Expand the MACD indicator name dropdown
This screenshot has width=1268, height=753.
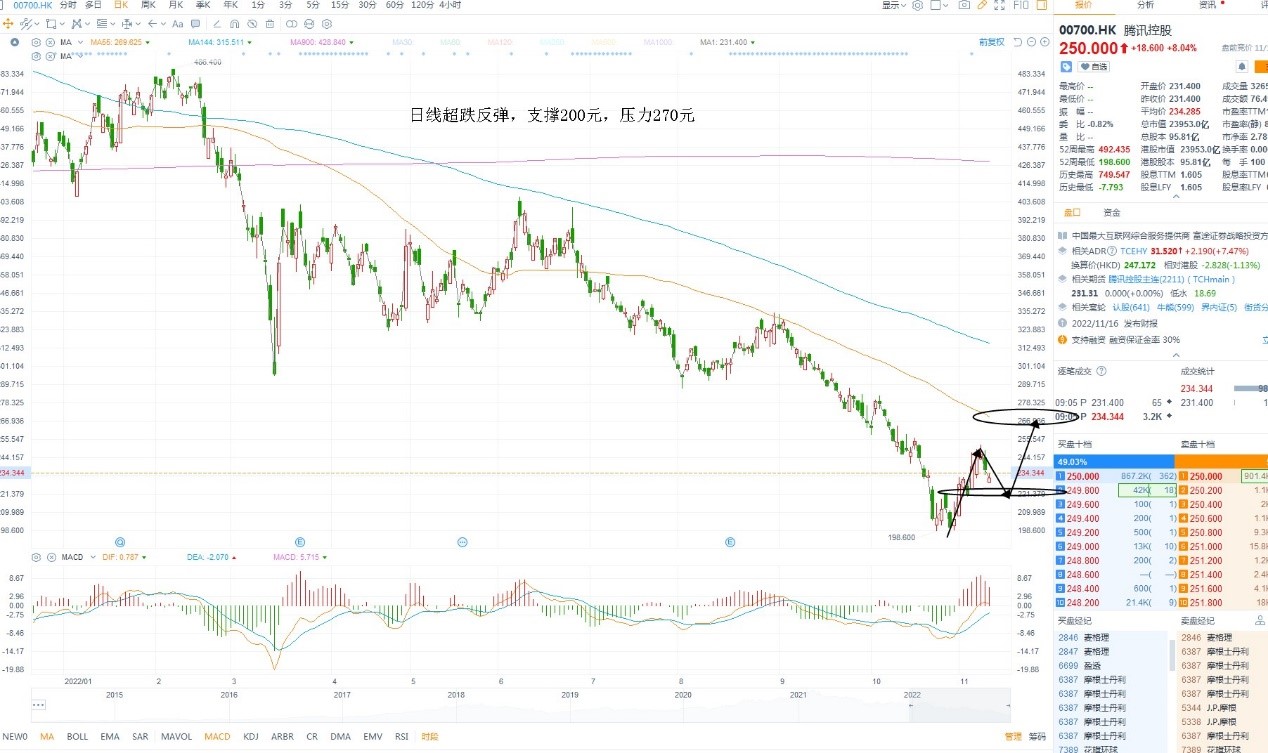click(x=92, y=556)
